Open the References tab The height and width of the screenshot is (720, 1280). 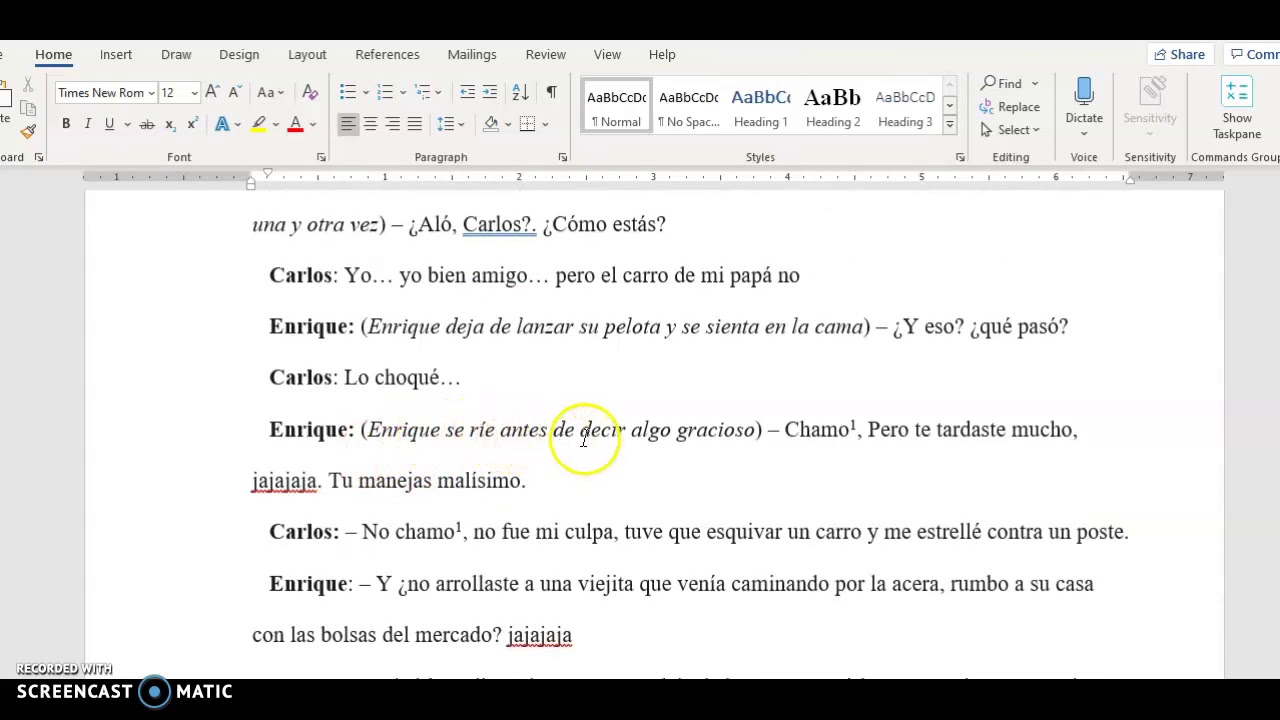tap(387, 54)
